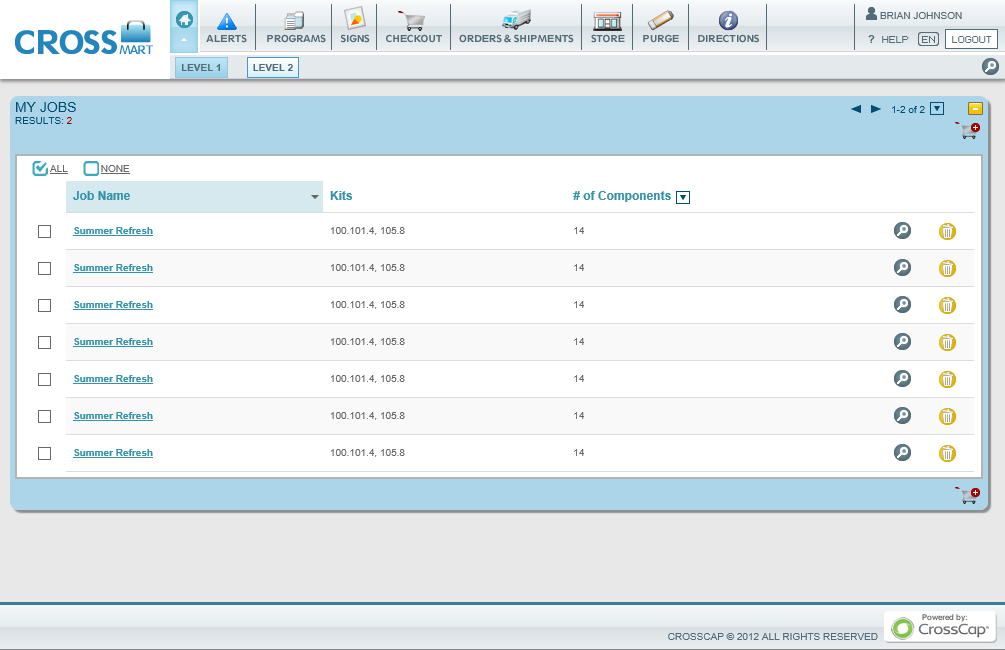The width and height of the screenshot is (1005, 650).
Task: Collapse the My Jobs panel
Action: pos(975,108)
